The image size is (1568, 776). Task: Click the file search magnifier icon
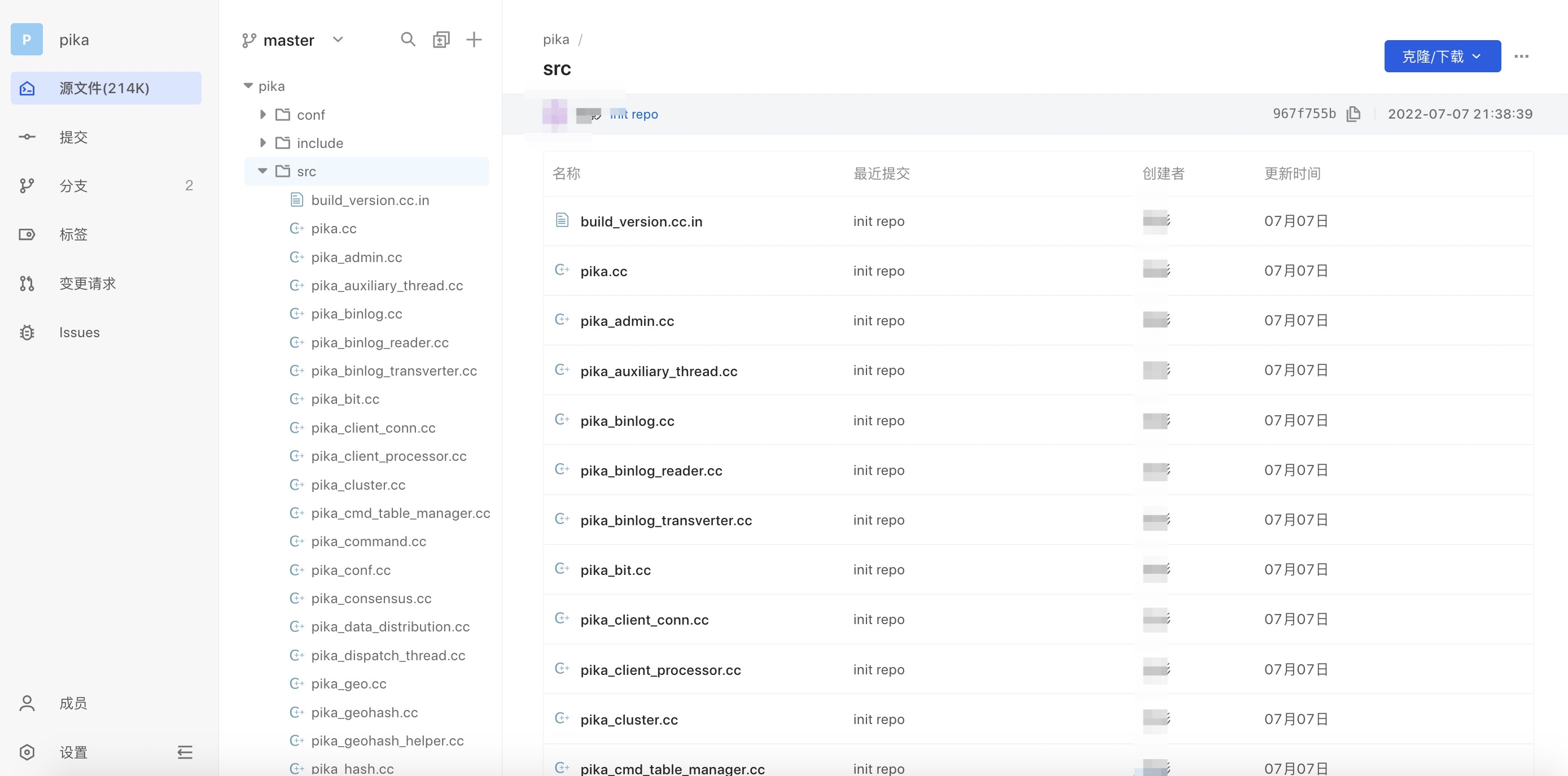coord(408,40)
